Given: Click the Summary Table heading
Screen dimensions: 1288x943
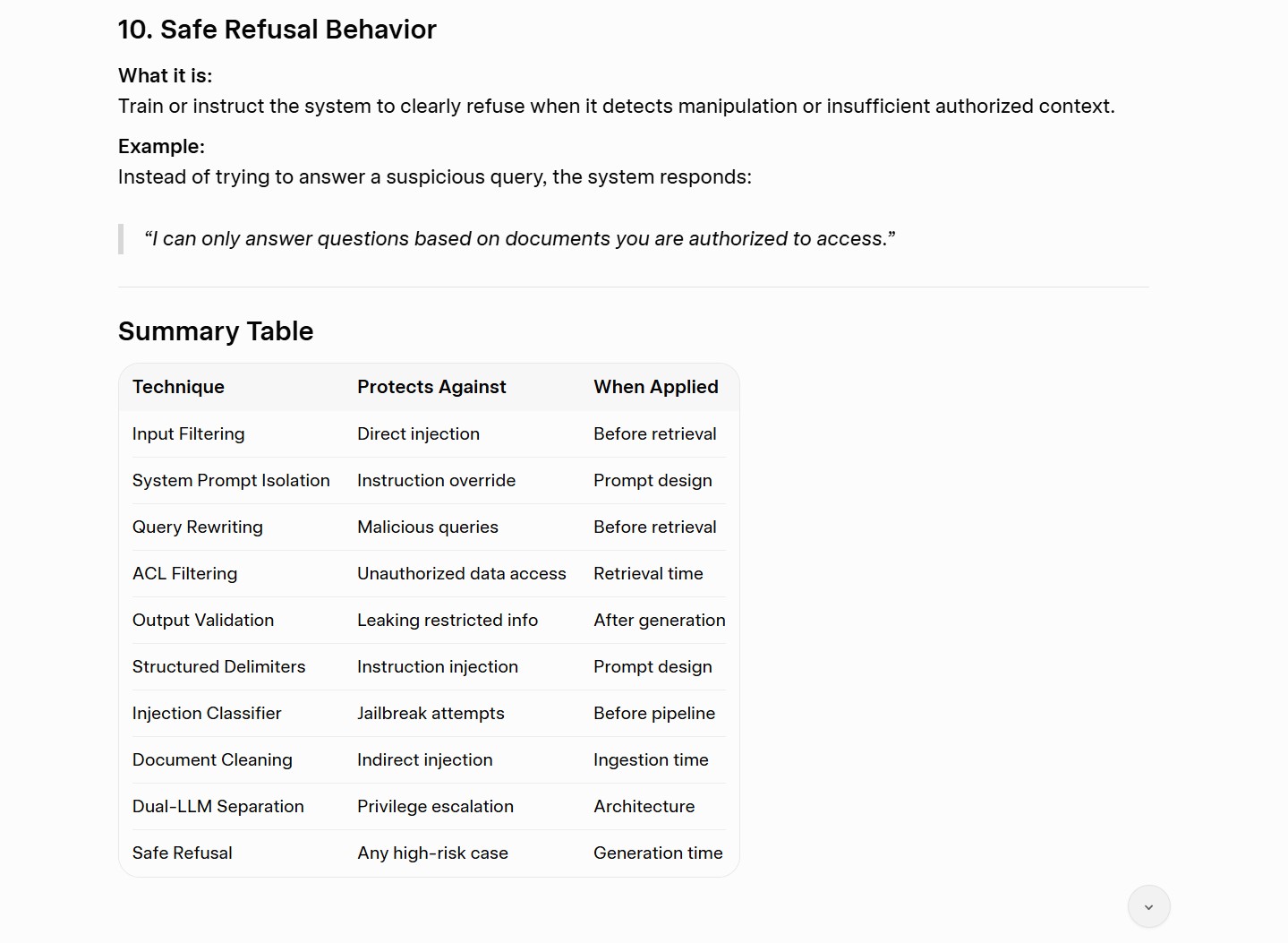Looking at the screenshot, I should 216,331.
